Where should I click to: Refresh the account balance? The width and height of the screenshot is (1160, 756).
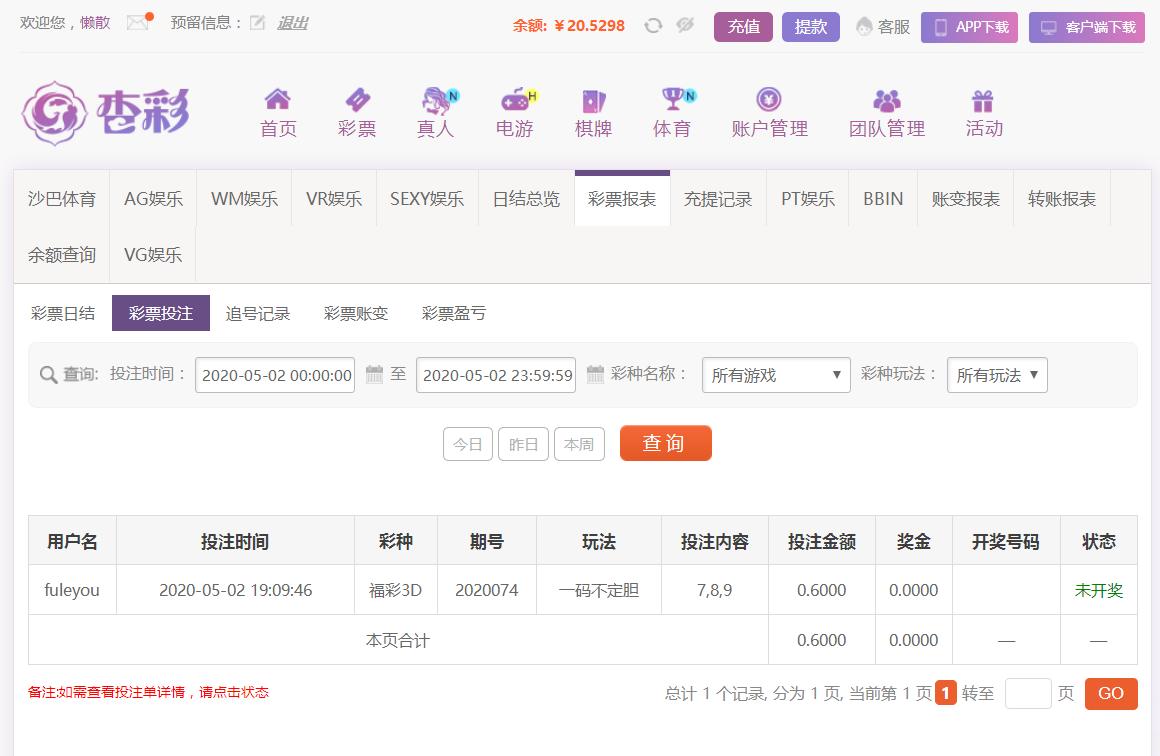point(653,26)
